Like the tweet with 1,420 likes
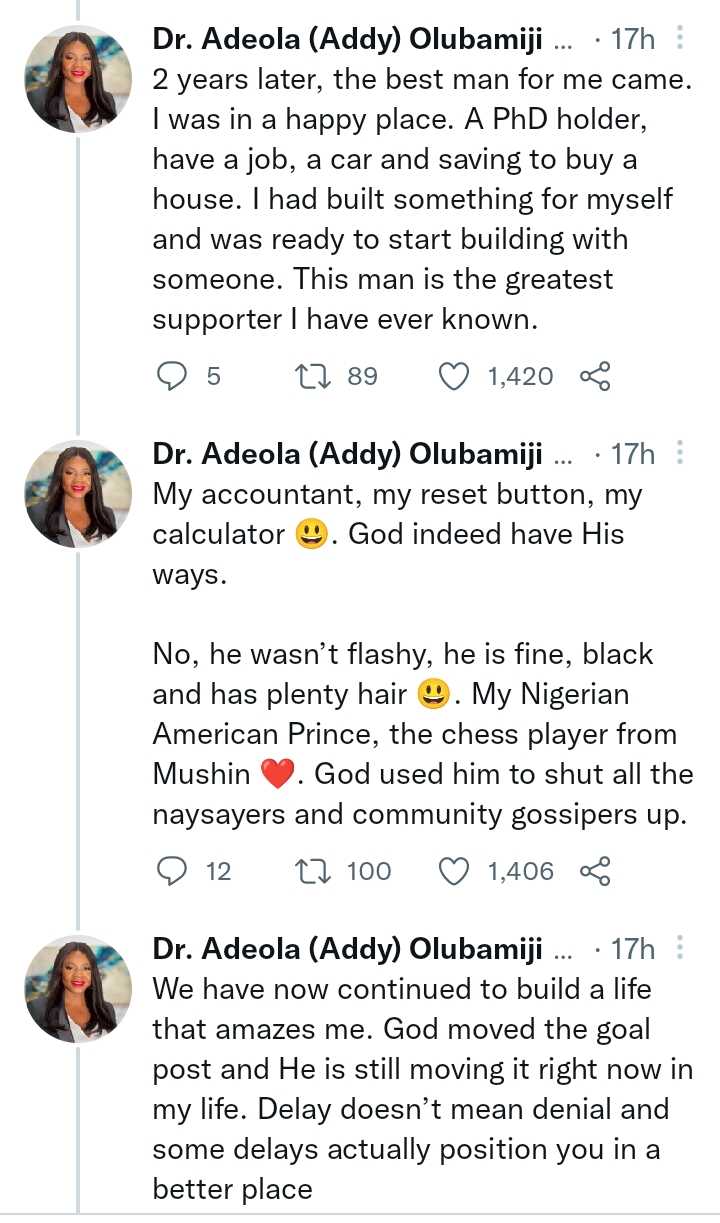Image resolution: width=720 pixels, height=1223 pixels. (455, 376)
